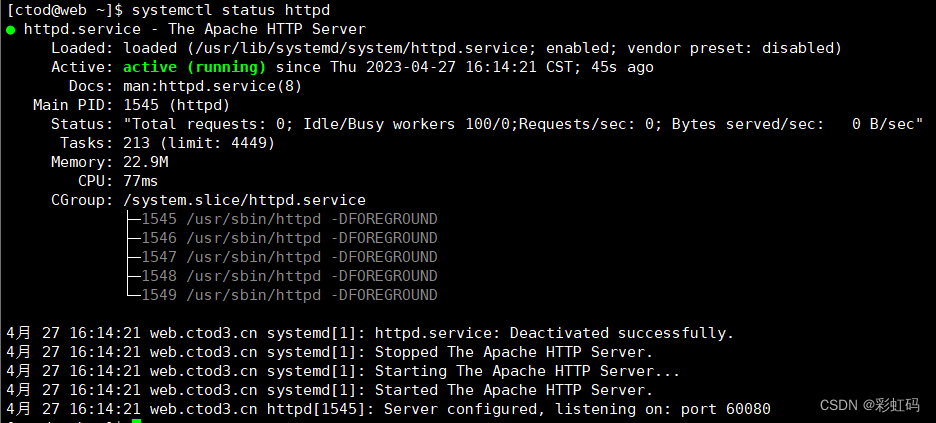Click the process tree entry for PID 1547
Image resolution: width=936 pixels, height=423 pixels.
(x=289, y=257)
